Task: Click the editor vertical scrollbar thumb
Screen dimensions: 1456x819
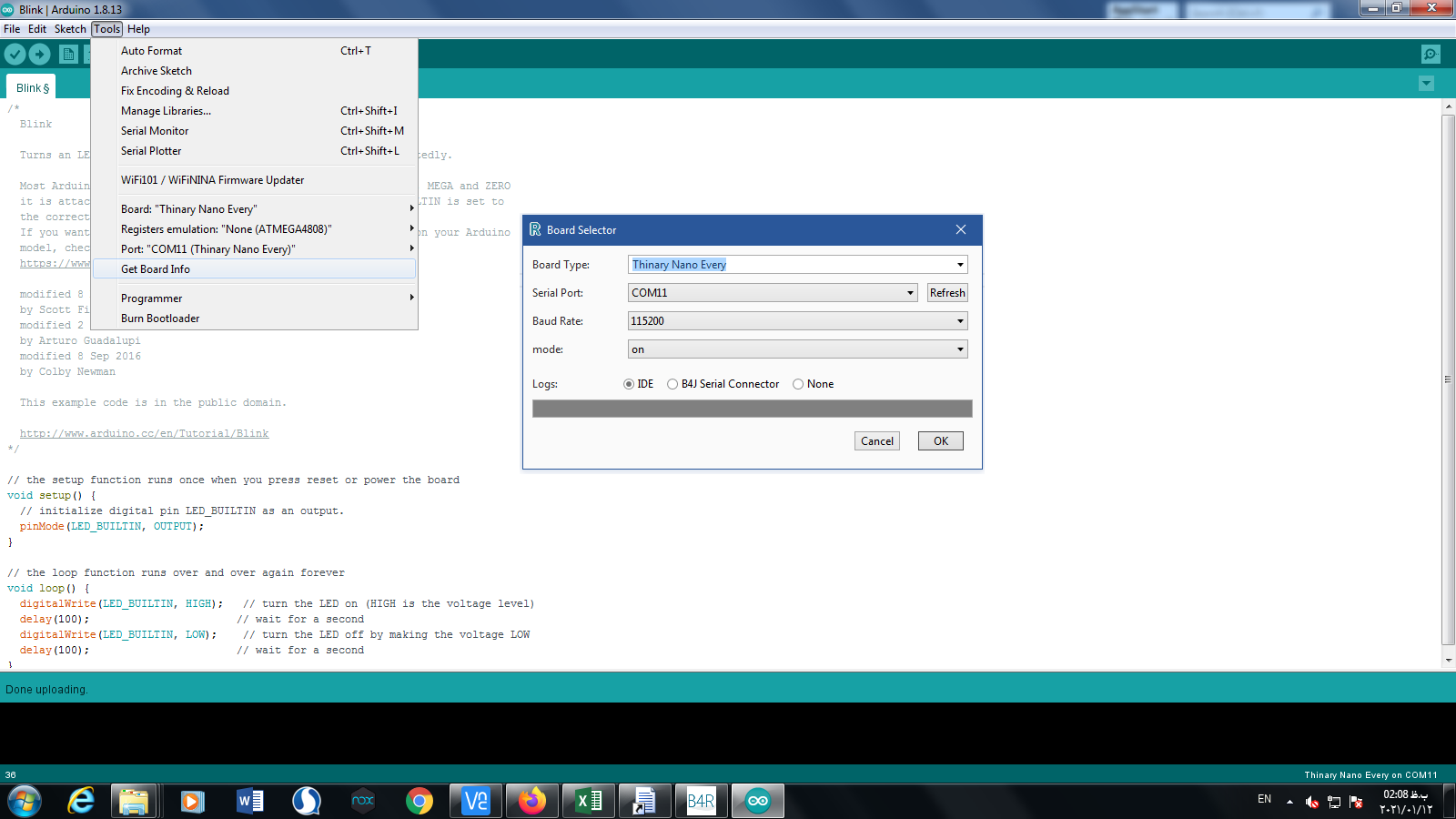Action: click(1449, 379)
